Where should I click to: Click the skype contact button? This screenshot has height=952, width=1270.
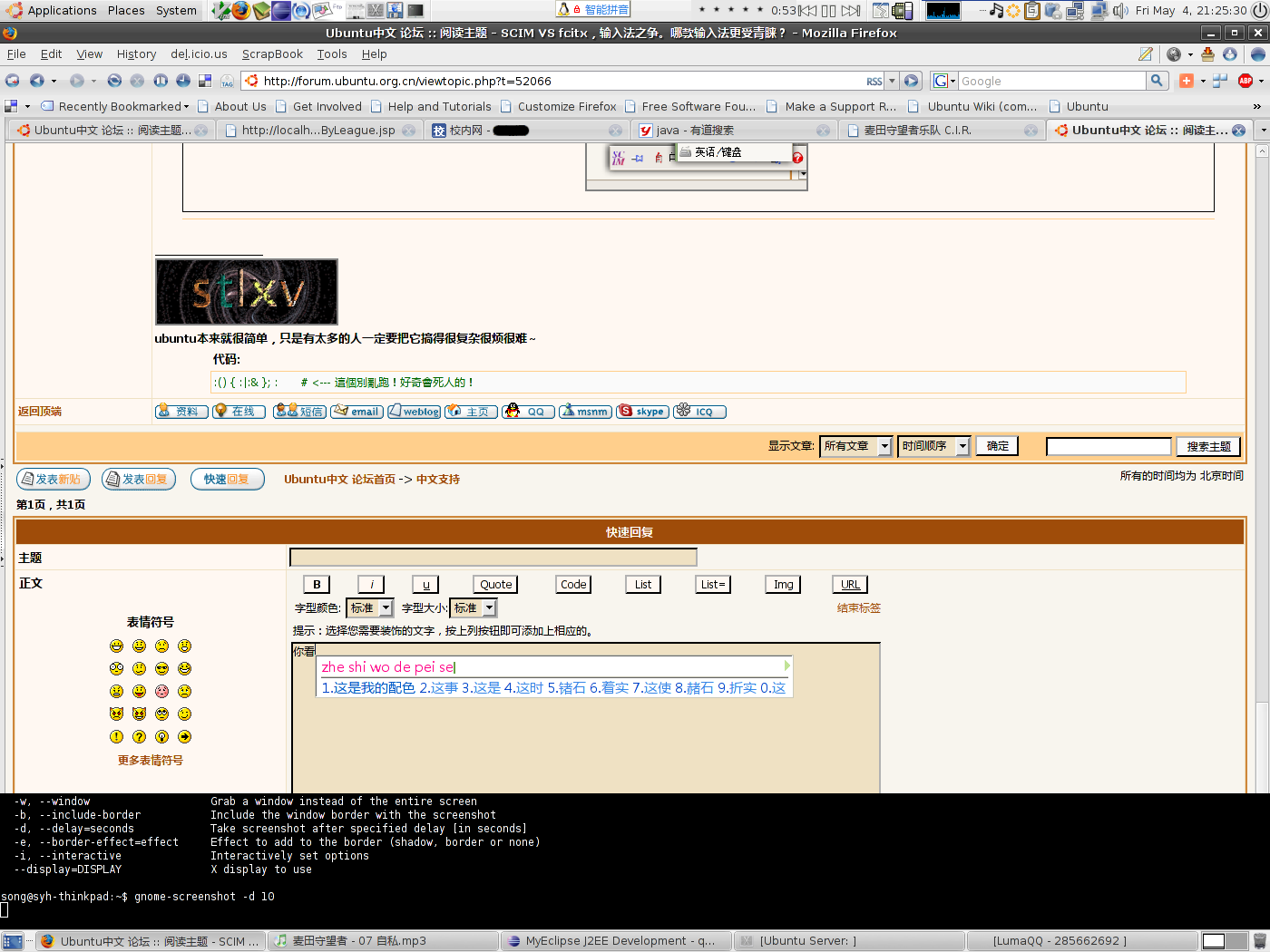(642, 411)
